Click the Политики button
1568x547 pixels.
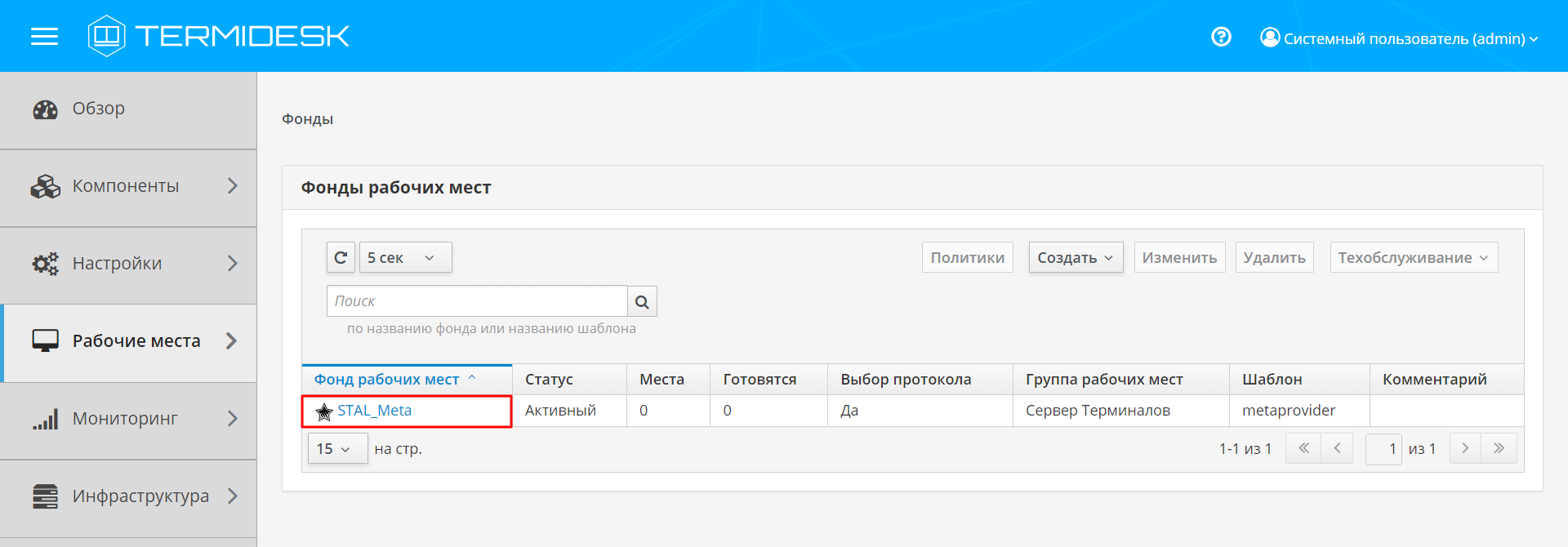[967, 258]
